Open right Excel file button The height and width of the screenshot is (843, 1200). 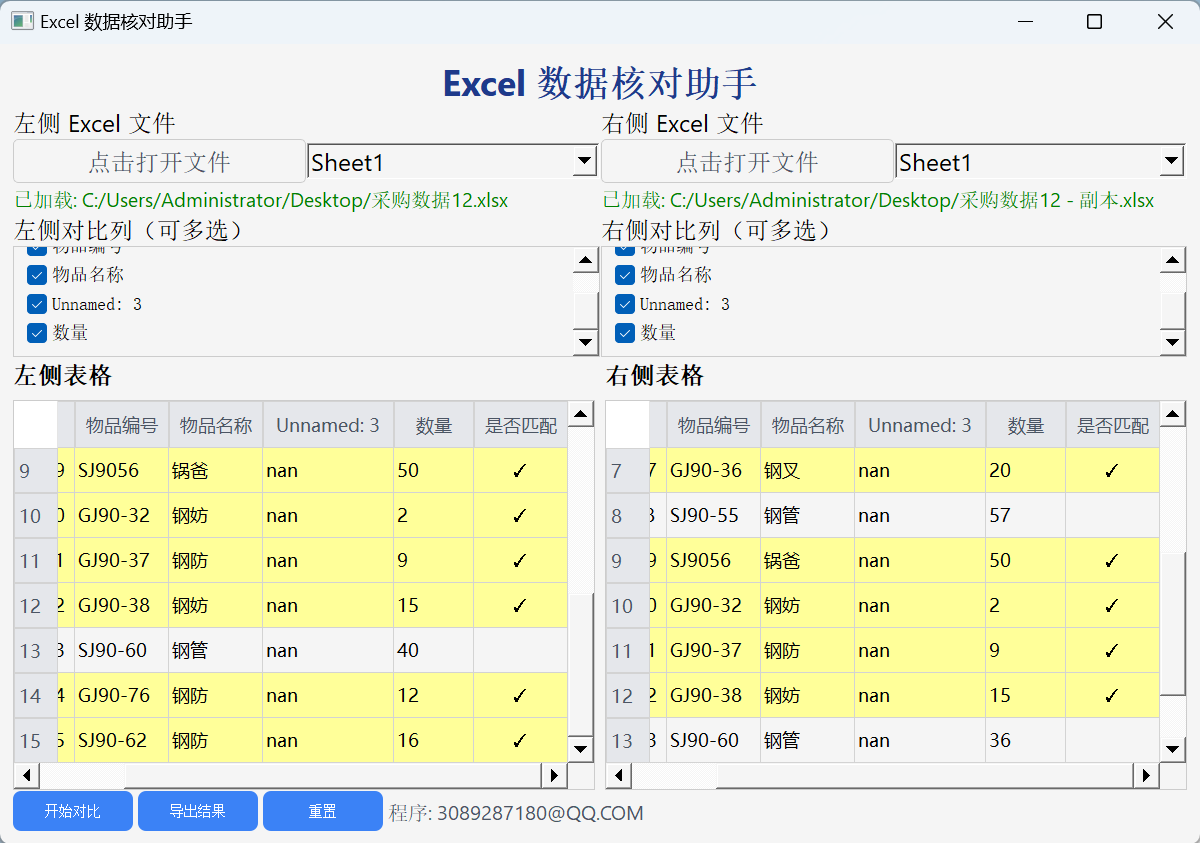747,161
